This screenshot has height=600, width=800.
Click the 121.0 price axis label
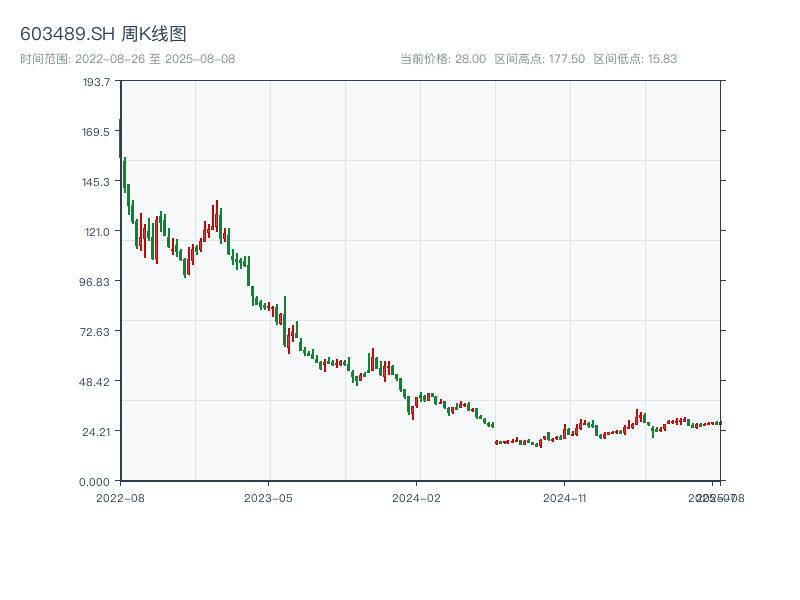96,231
